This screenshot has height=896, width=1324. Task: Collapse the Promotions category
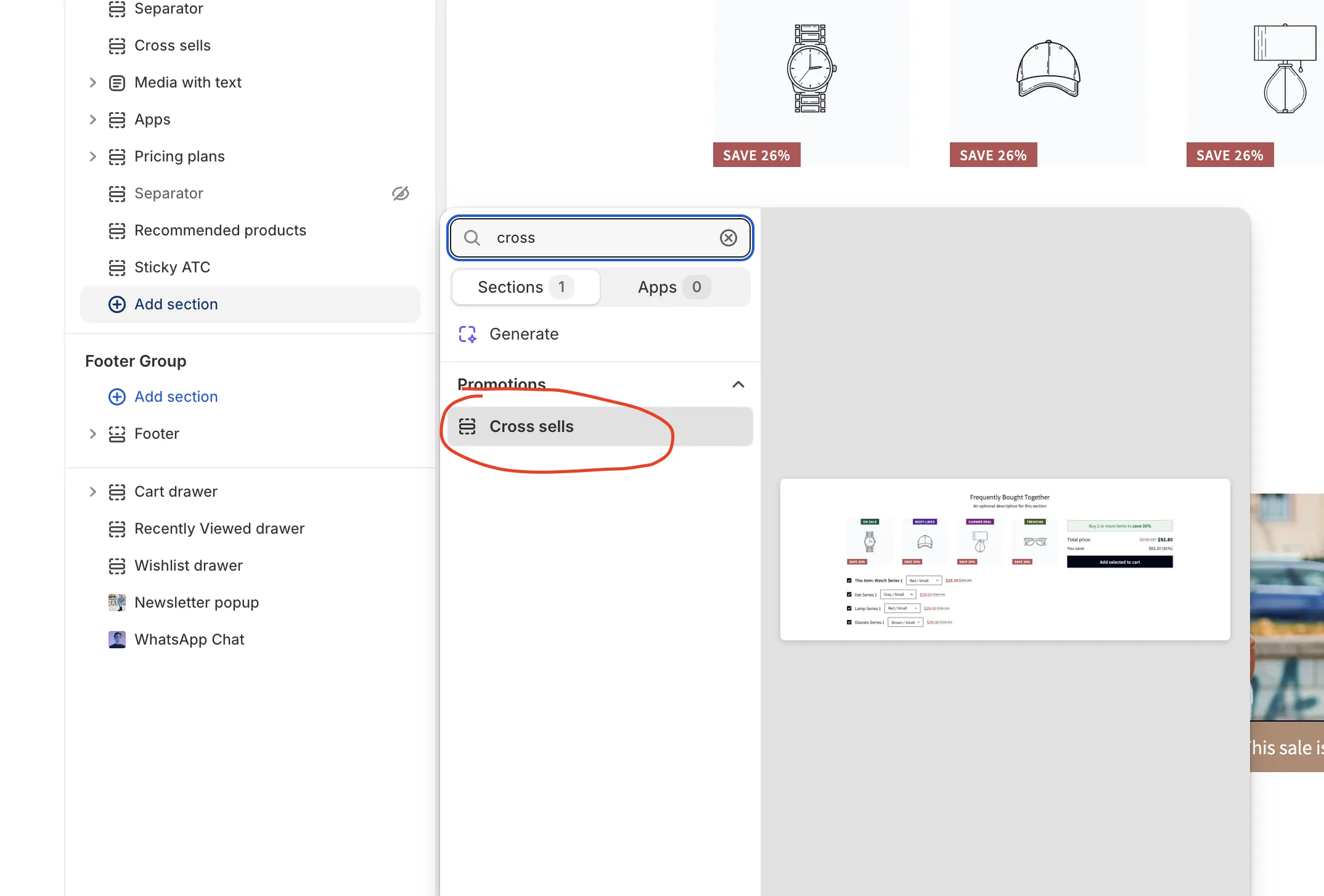pyautogui.click(x=738, y=385)
